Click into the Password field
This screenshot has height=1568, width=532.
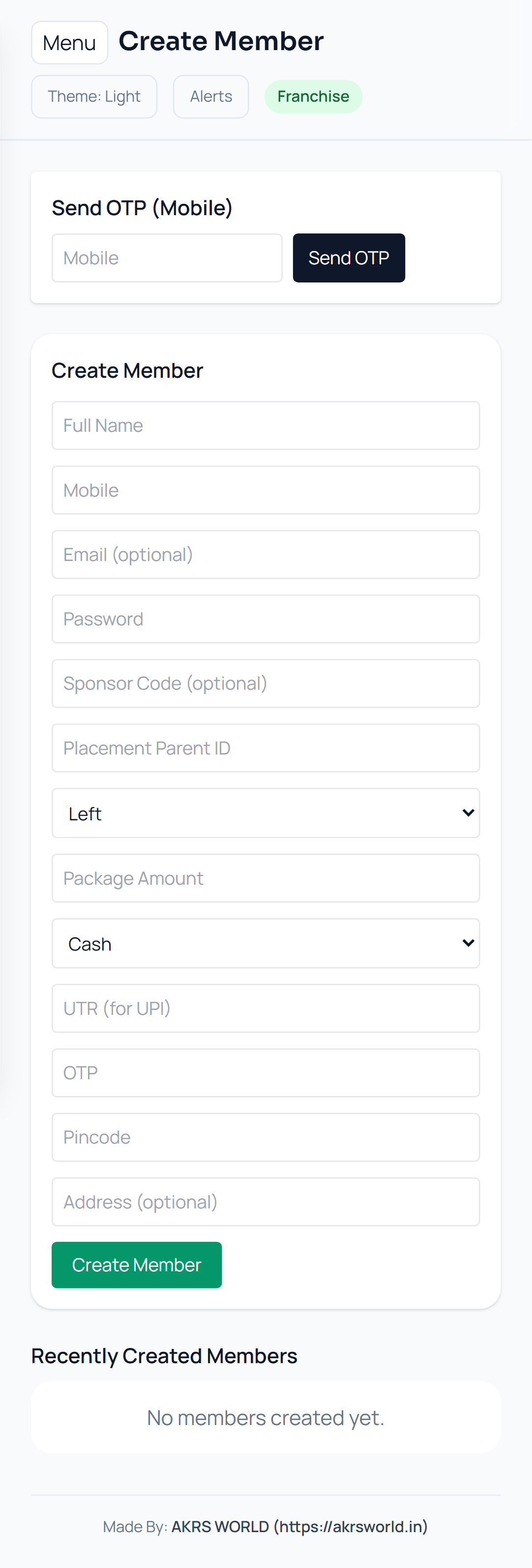(x=266, y=619)
